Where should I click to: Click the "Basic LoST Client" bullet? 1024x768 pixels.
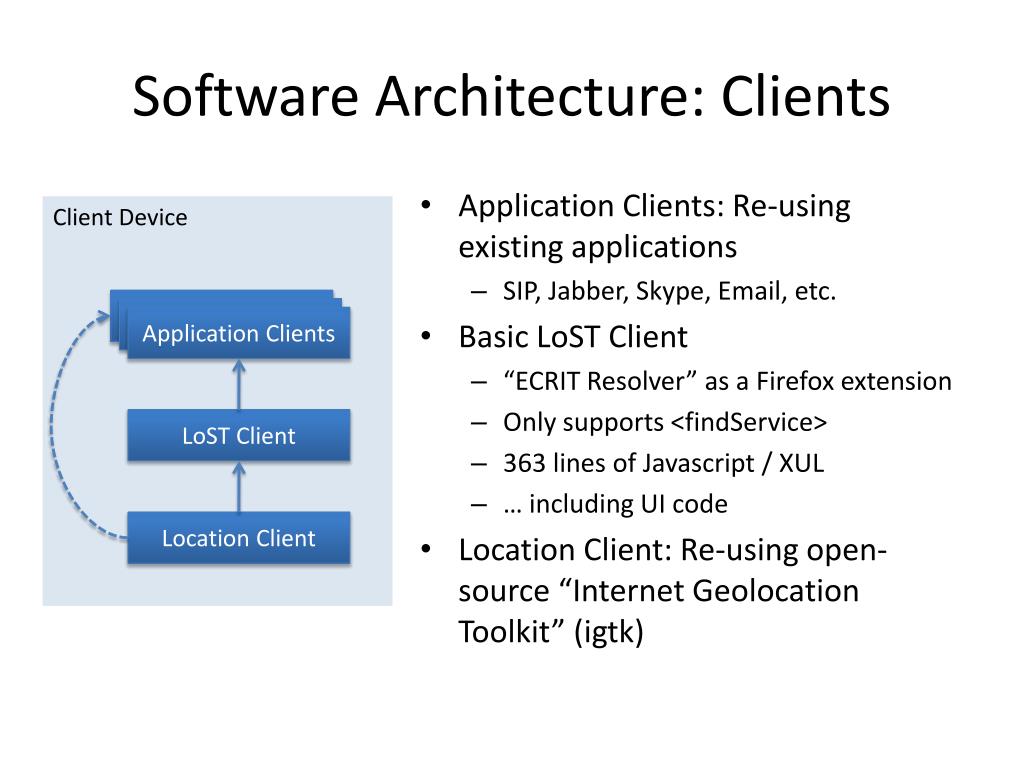click(x=573, y=337)
